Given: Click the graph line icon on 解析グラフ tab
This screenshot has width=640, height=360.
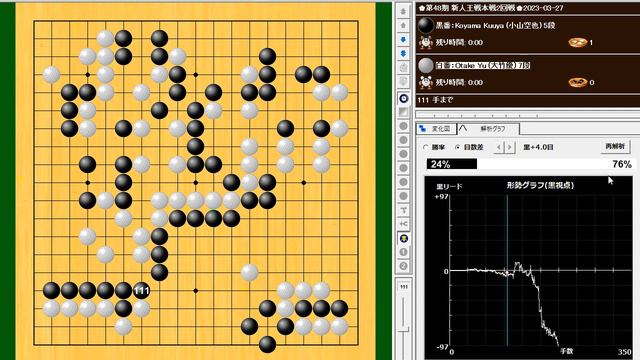Looking at the screenshot, I should (x=463, y=128).
